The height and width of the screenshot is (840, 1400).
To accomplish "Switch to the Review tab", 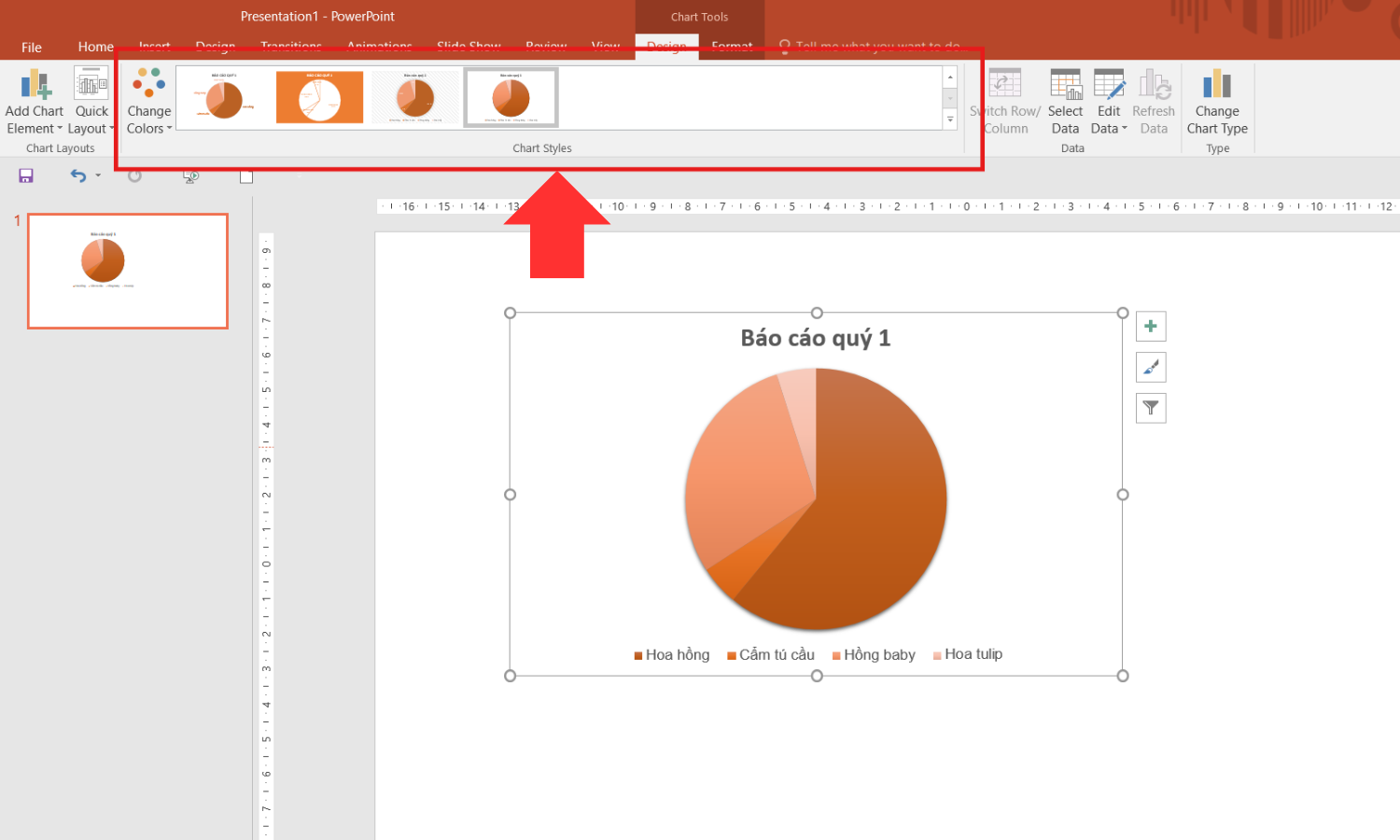I will [x=547, y=47].
